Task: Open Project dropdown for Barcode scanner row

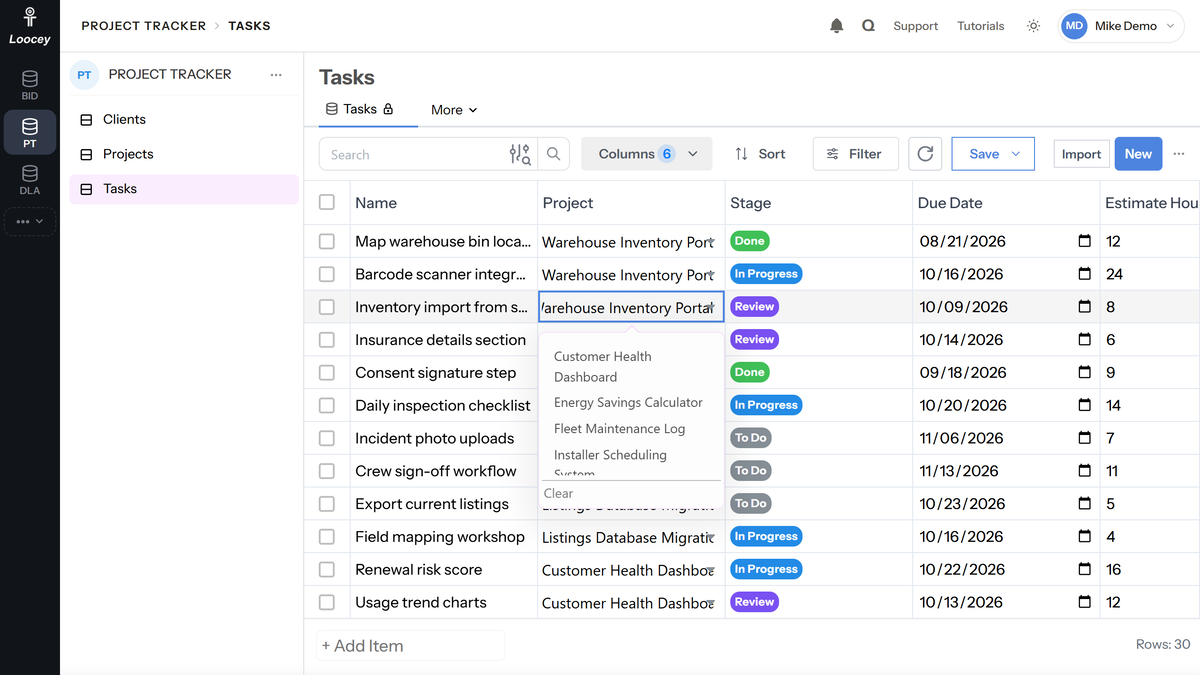Action: point(711,275)
